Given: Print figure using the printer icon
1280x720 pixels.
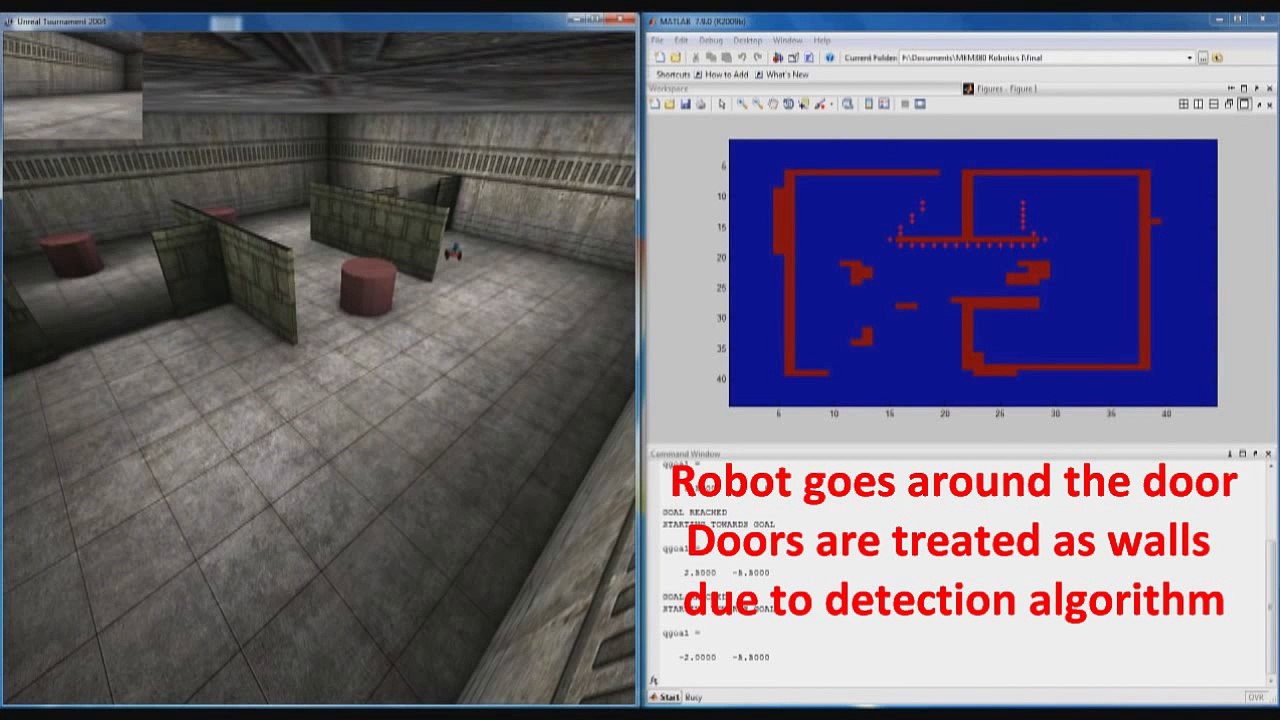Looking at the screenshot, I should 700,104.
